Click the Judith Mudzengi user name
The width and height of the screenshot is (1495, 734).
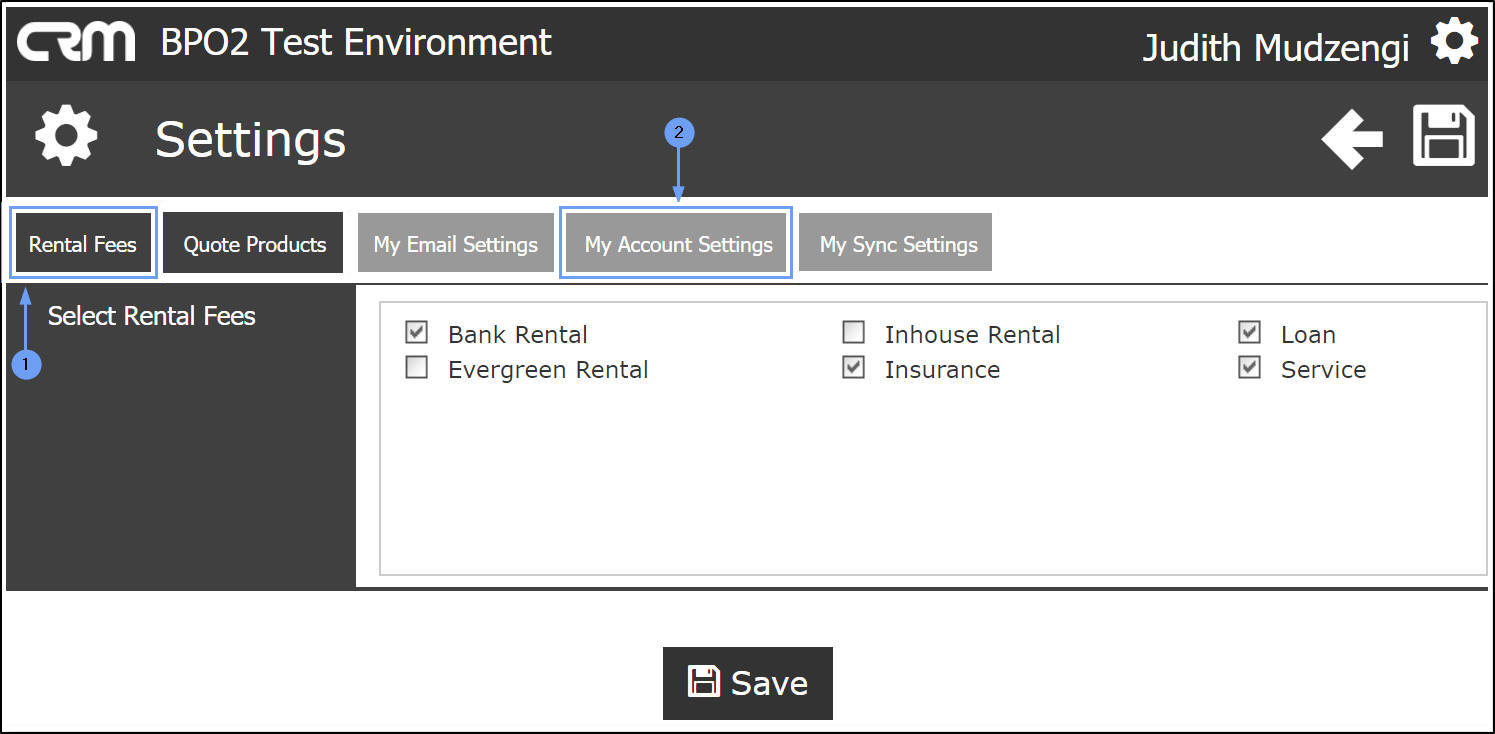(x=1275, y=47)
